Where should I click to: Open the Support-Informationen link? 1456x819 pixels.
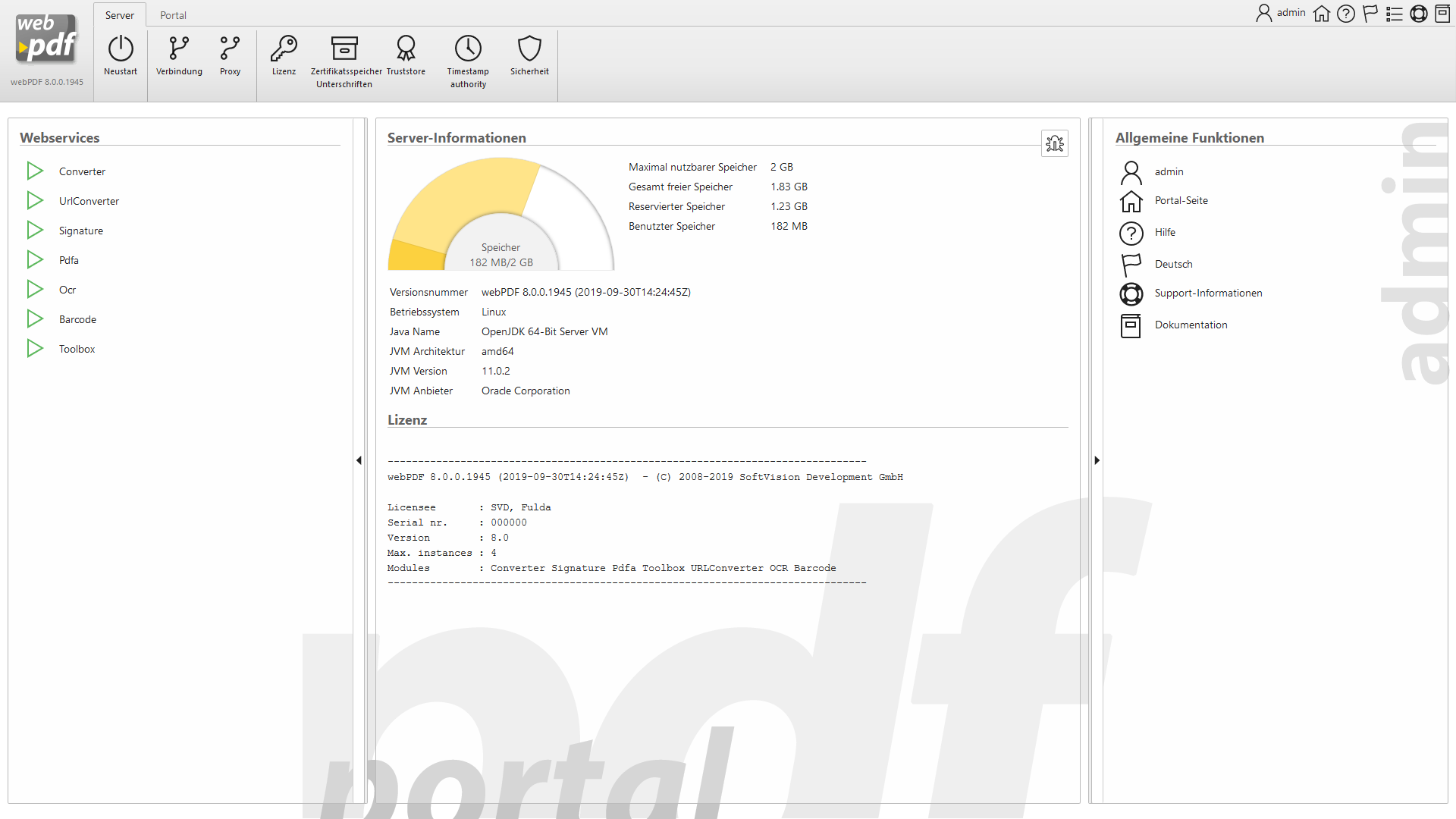point(1208,293)
